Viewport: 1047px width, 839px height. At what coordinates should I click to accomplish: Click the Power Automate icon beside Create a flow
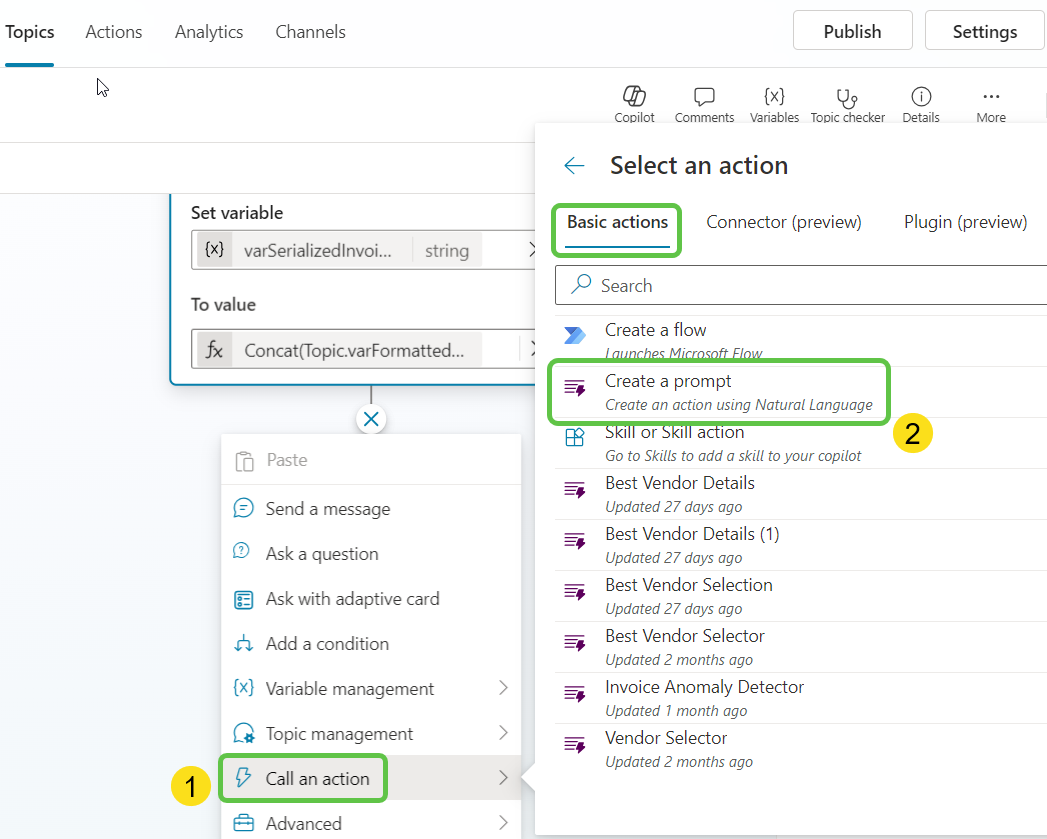pos(573,329)
